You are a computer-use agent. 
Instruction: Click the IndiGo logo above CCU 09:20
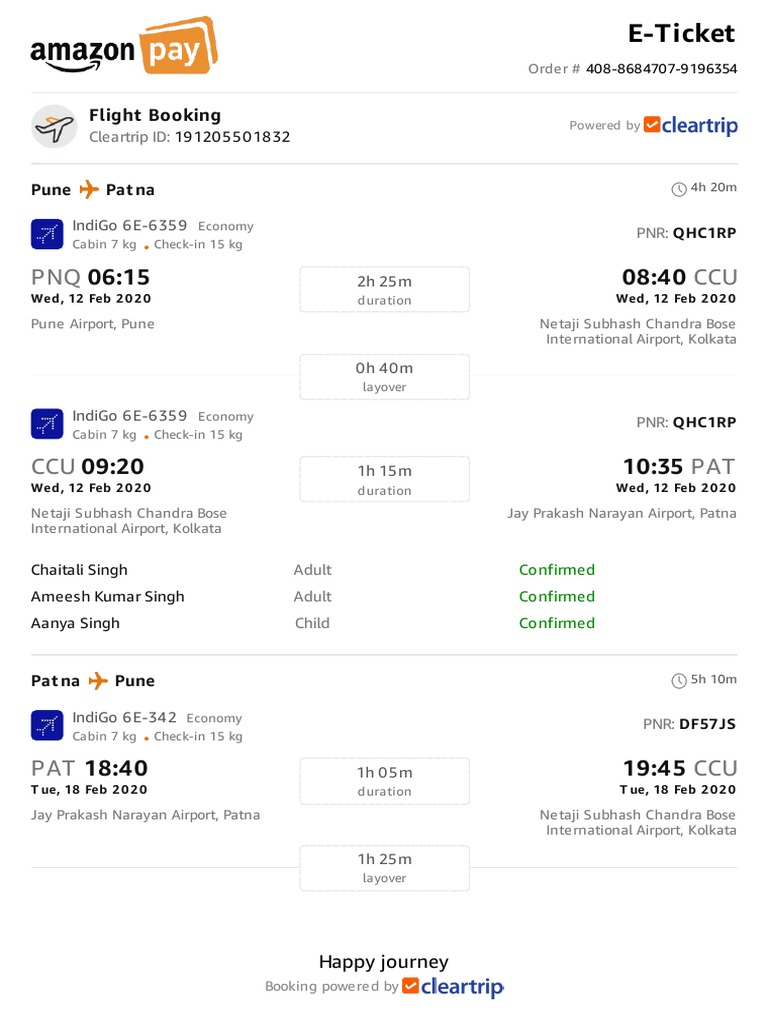click(47, 424)
